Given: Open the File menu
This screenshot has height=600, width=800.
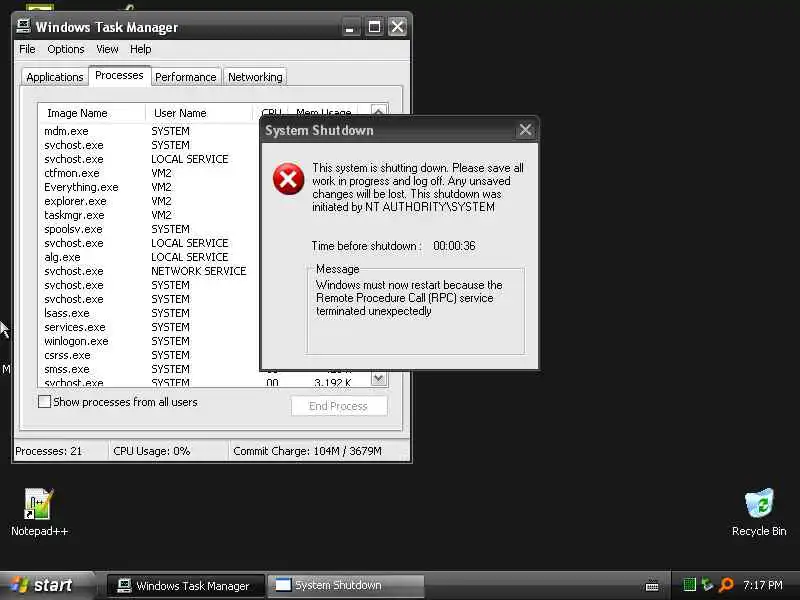Looking at the screenshot, I should pos(27,49).
